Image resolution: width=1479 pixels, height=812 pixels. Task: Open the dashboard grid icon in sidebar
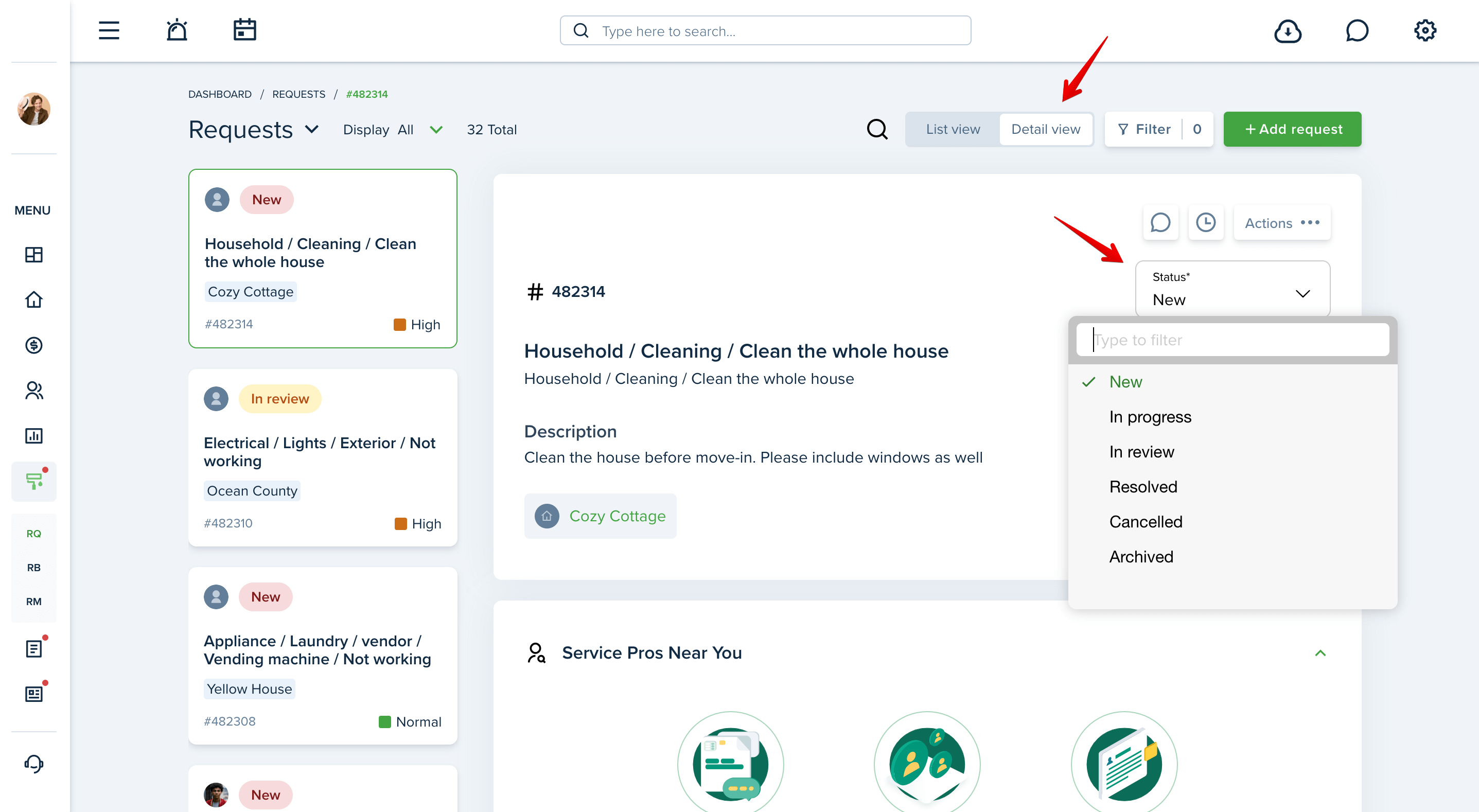click(34, 254)
